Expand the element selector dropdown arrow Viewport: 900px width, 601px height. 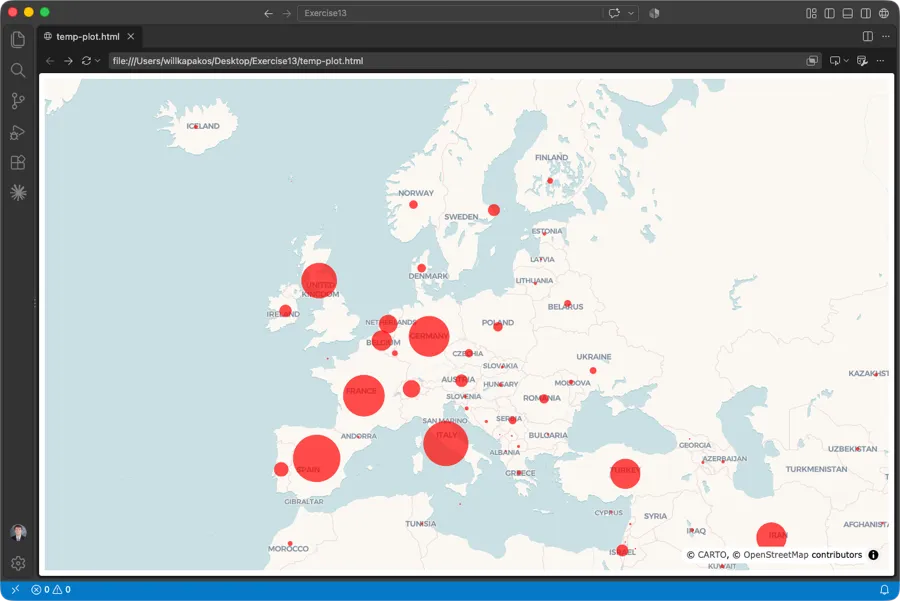[x=846, y=61]
